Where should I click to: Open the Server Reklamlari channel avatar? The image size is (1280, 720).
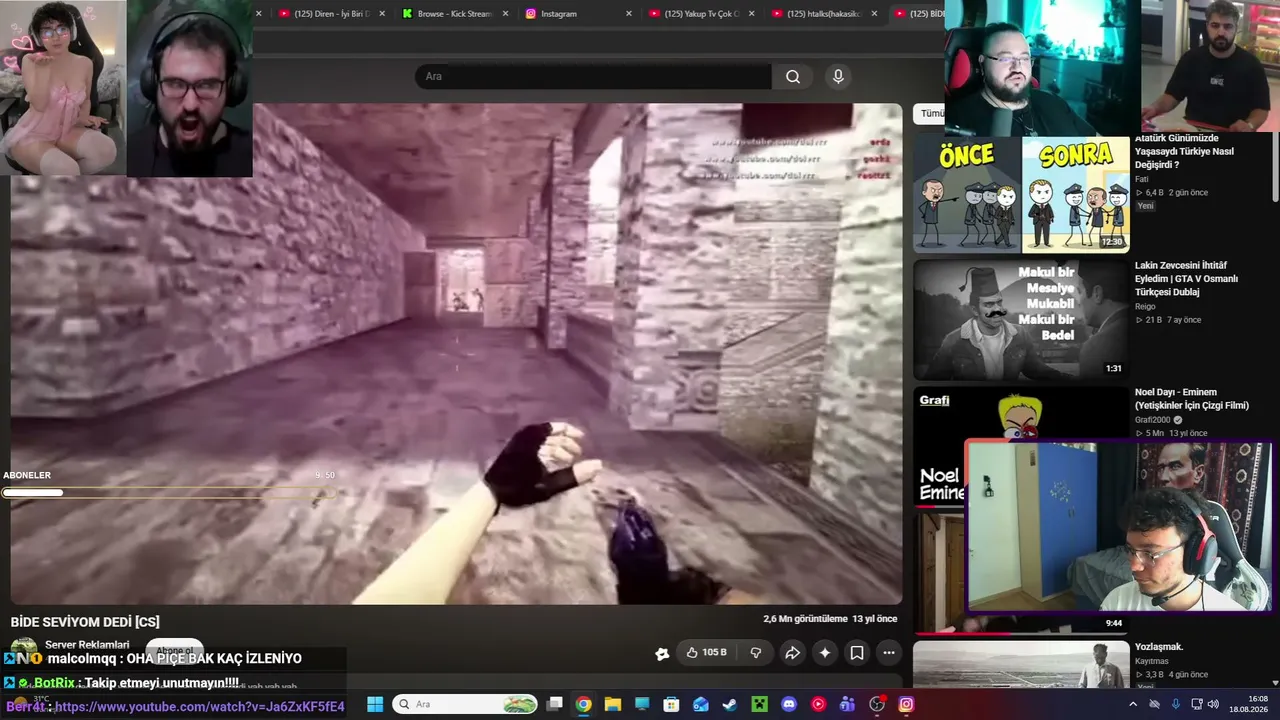coord(24,651)
